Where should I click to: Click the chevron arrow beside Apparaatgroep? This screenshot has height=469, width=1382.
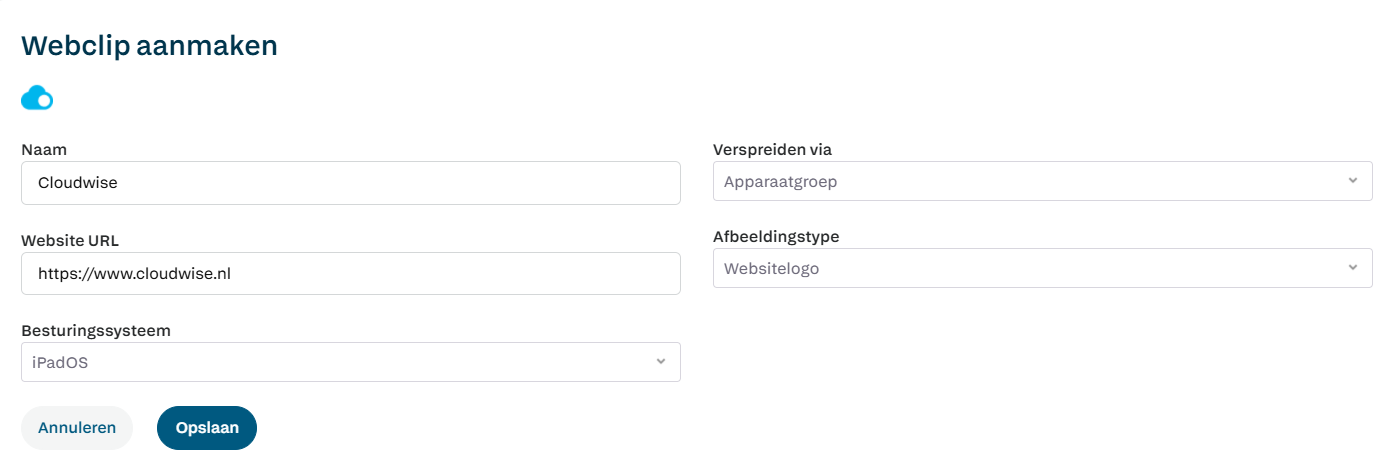pos(1352,181)
